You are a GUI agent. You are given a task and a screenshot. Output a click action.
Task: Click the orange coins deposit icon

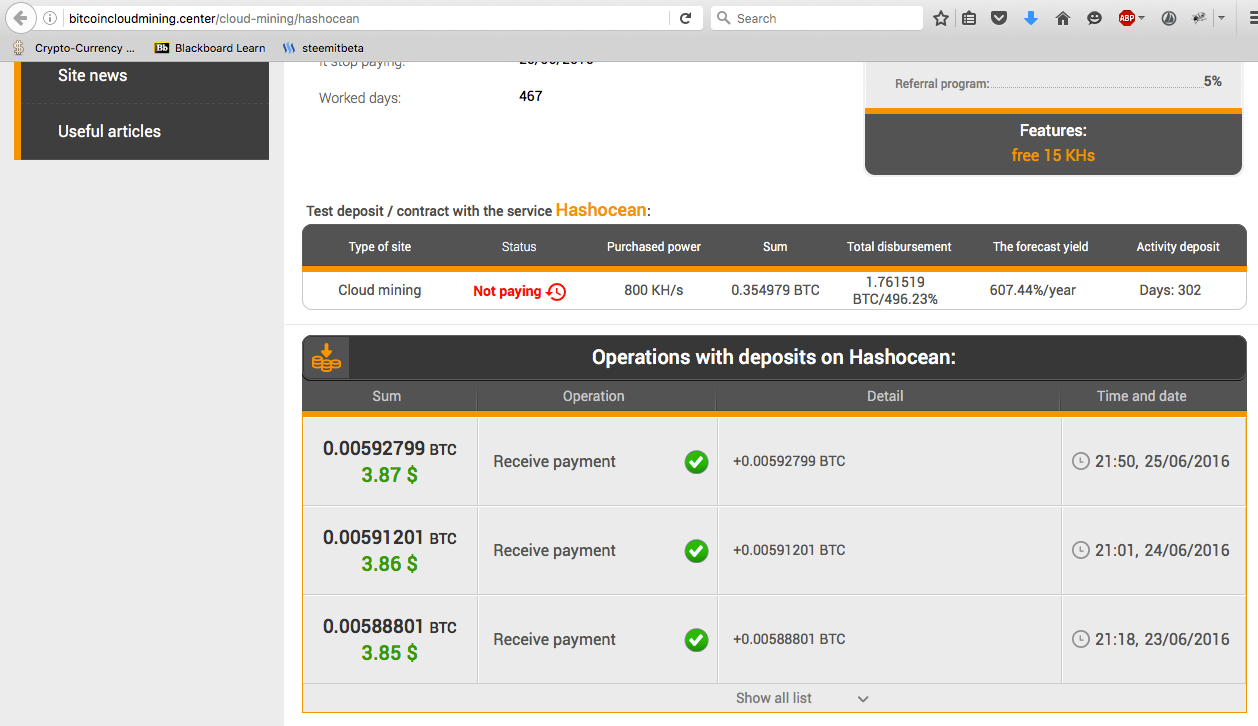(326, 357)
